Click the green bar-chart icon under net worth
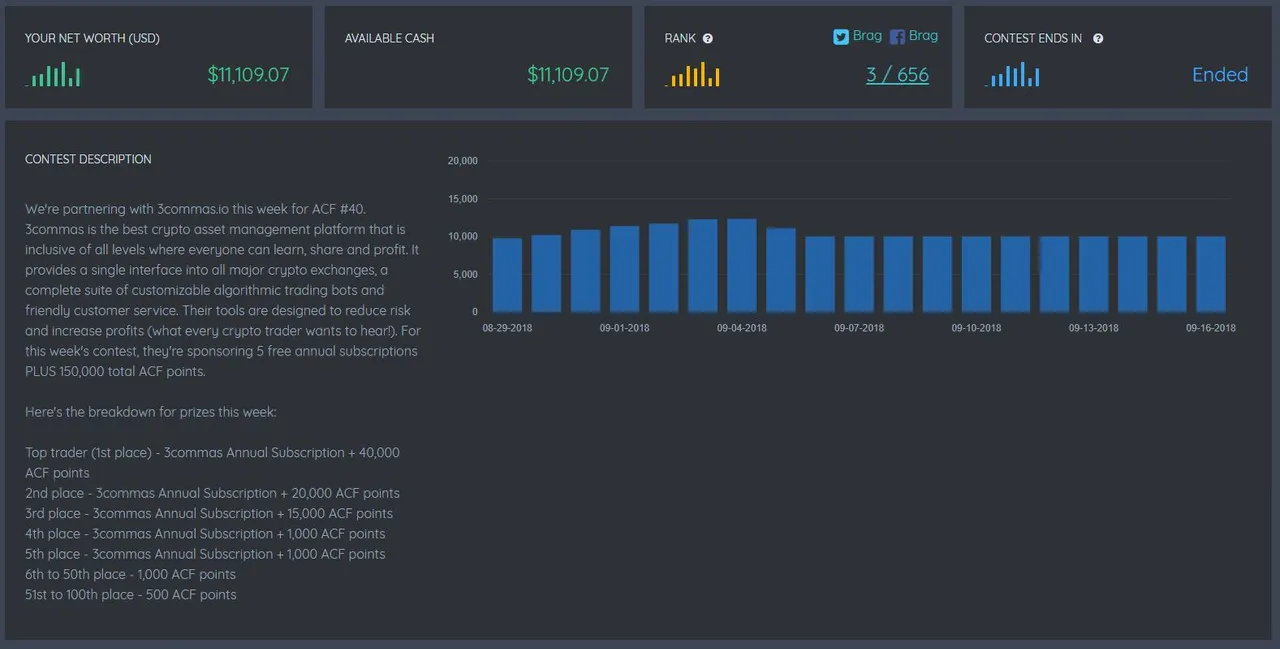This screenshot has height=649, width=1280. pos(53,75)
